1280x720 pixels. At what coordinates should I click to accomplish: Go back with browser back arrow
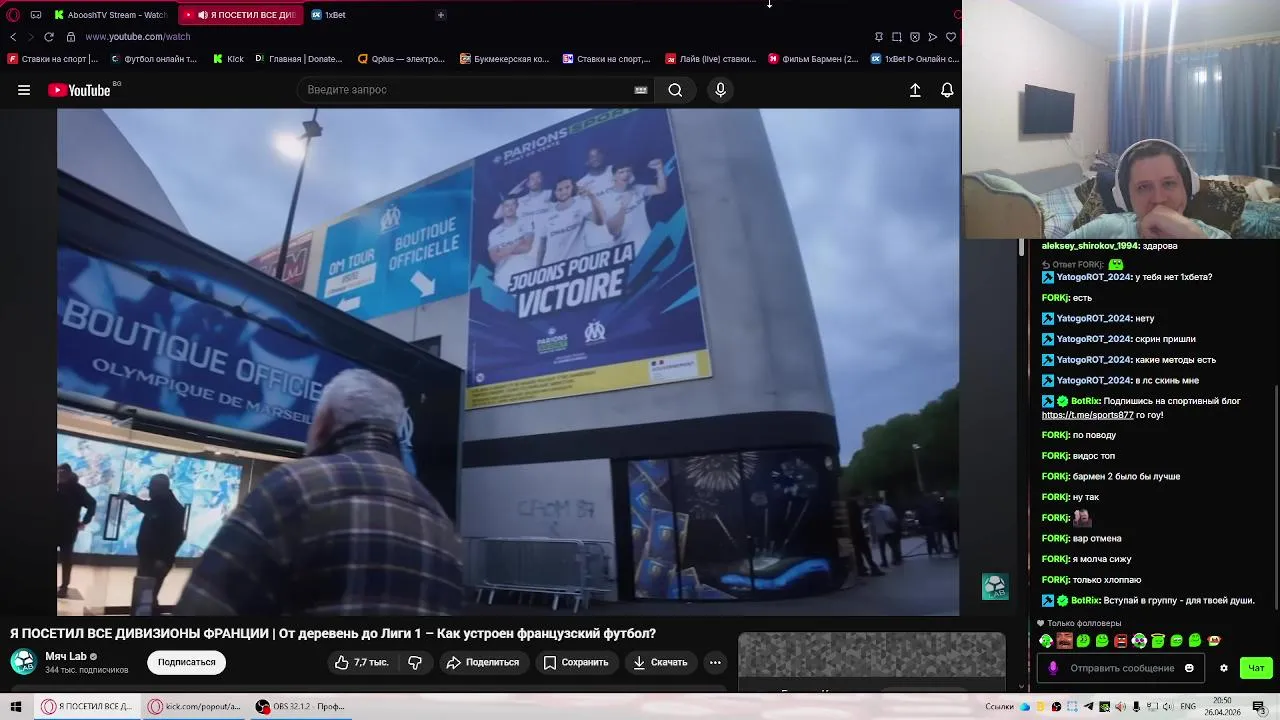pos(13,37)
